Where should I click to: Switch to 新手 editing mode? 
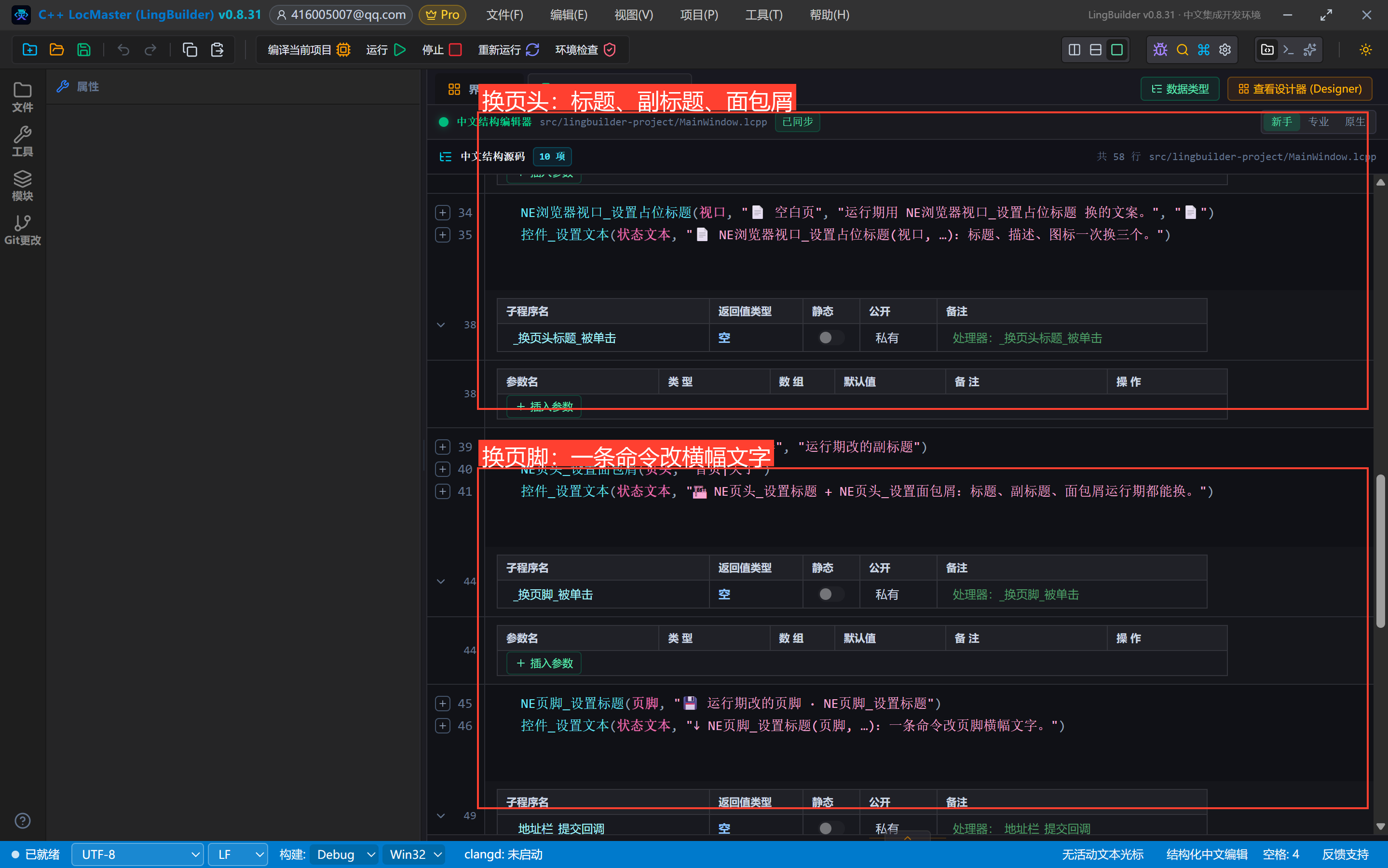1281,122
